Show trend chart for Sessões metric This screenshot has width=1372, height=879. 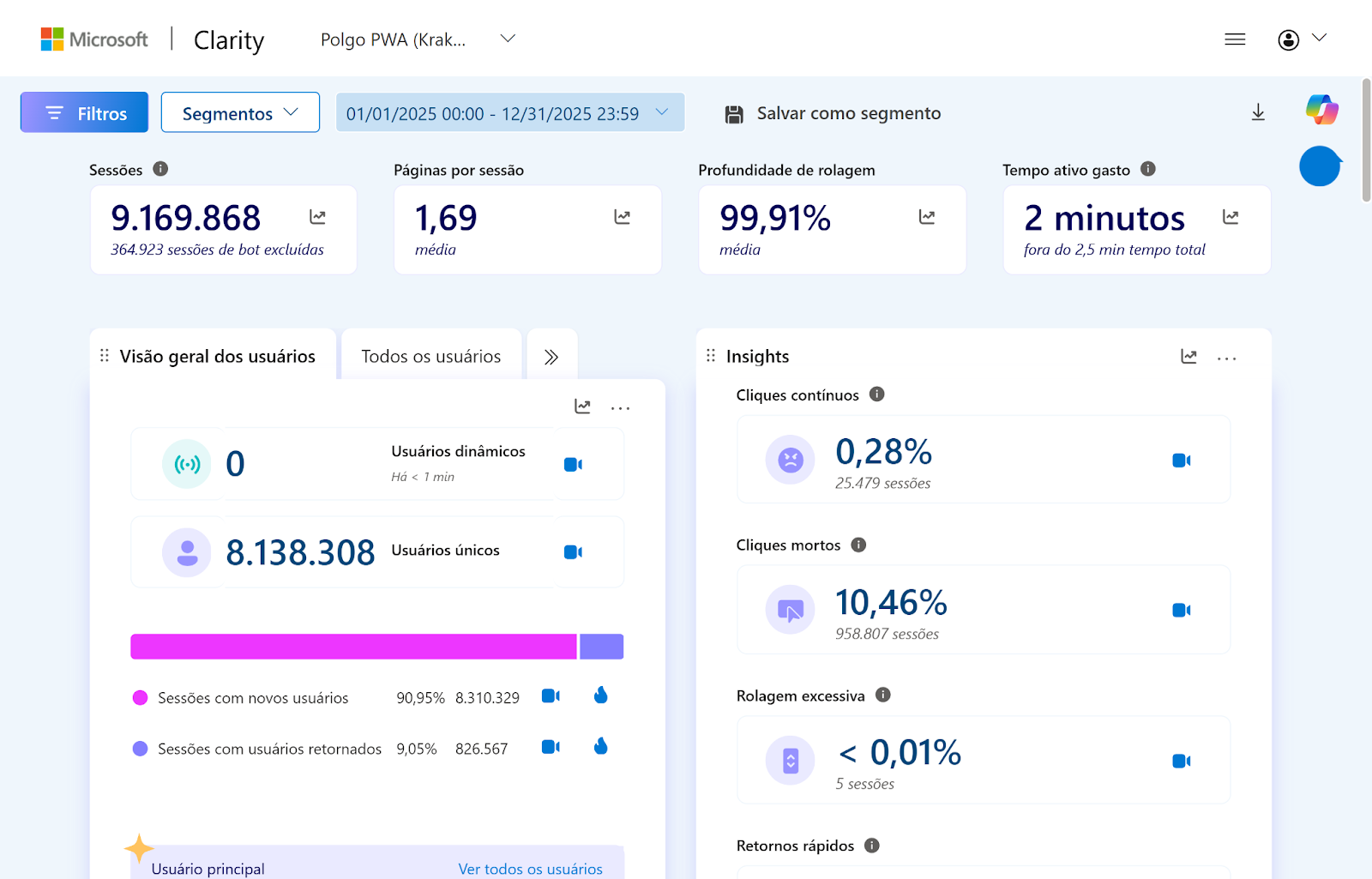click(317, 217)
